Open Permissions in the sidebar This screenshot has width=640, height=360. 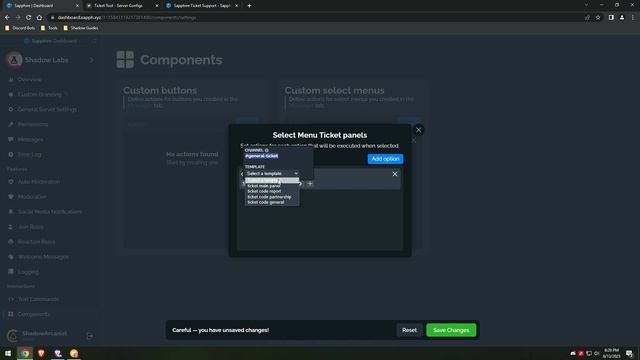click(x=33, y=124)
